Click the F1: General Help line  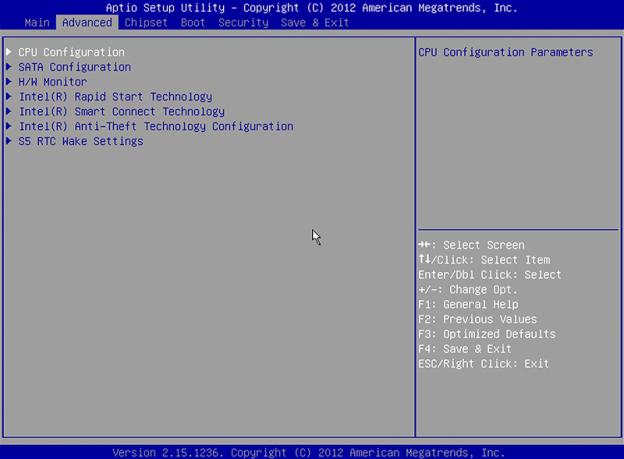468,304
